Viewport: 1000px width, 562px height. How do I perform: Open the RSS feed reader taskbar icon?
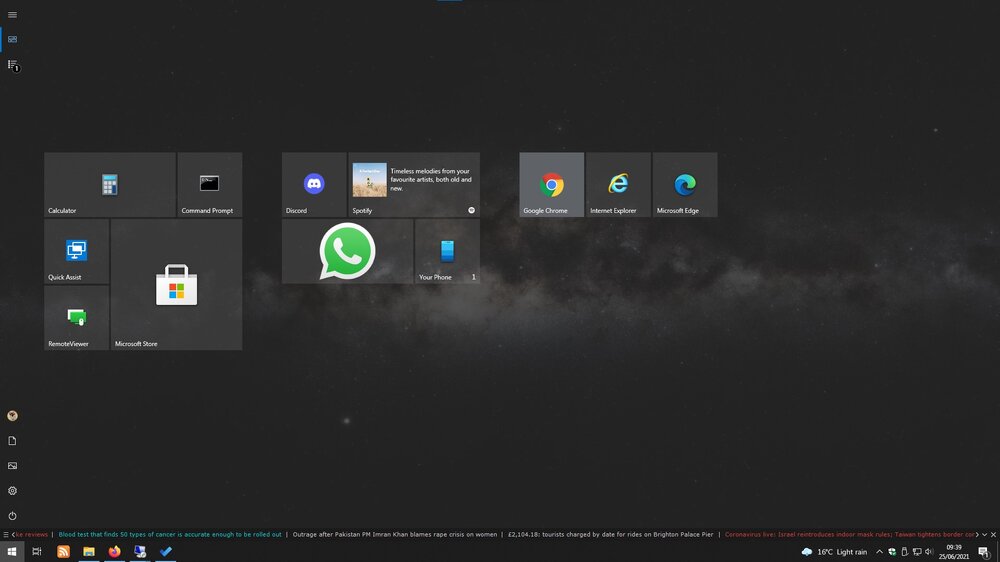tap(63, 552)
